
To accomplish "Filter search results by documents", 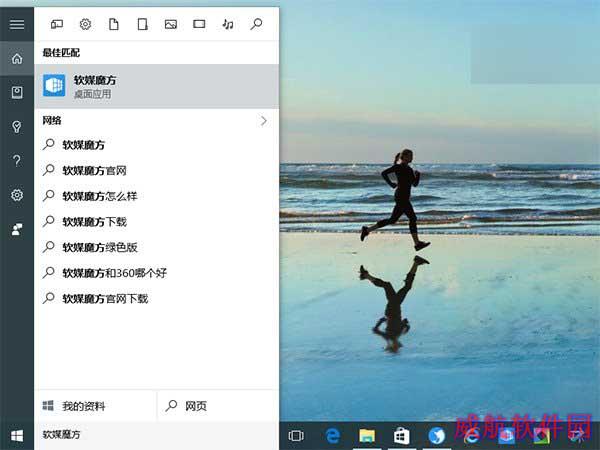I will [x=114, y=24].
